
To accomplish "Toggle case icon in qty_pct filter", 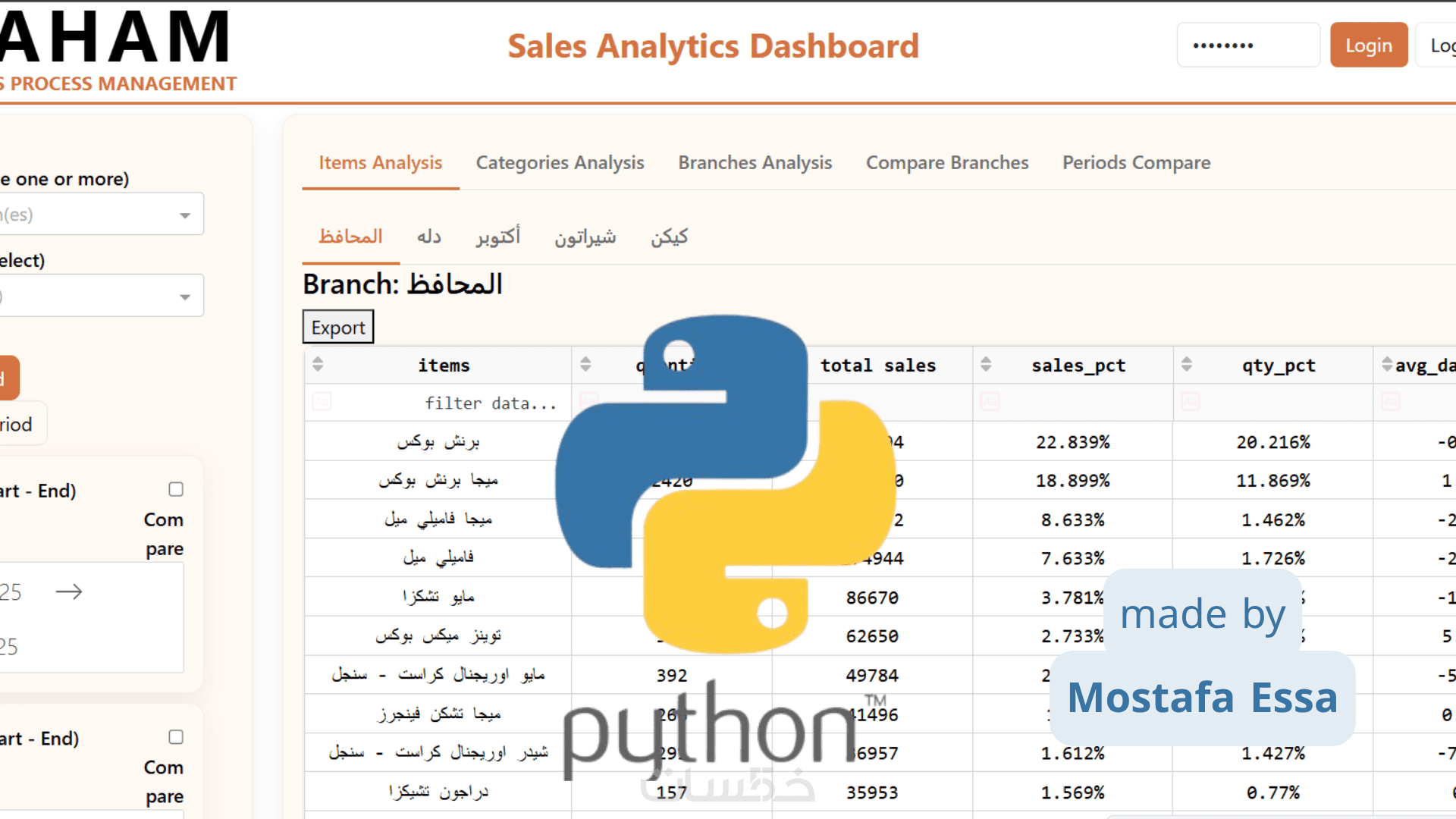I will point(1191,402).
